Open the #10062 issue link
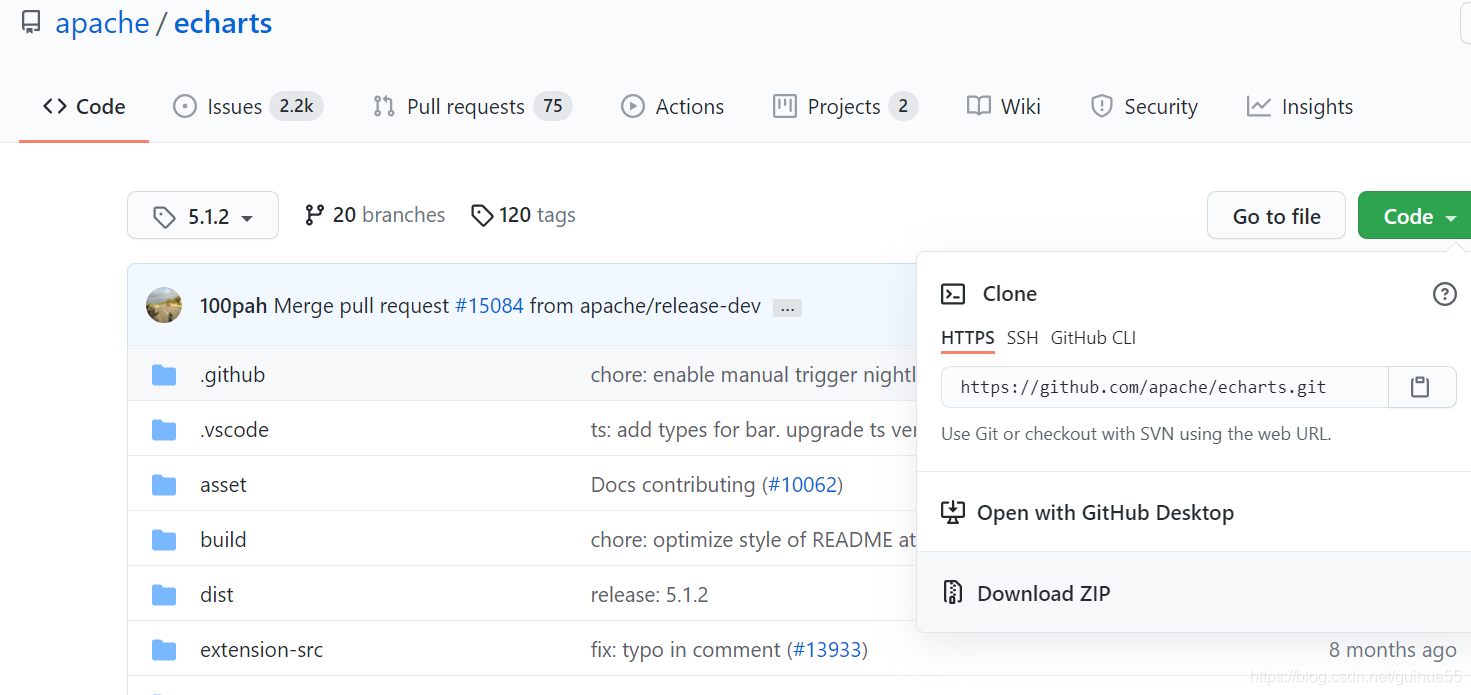This screenshot has width=1471, height=695. [x=802, y=485]
